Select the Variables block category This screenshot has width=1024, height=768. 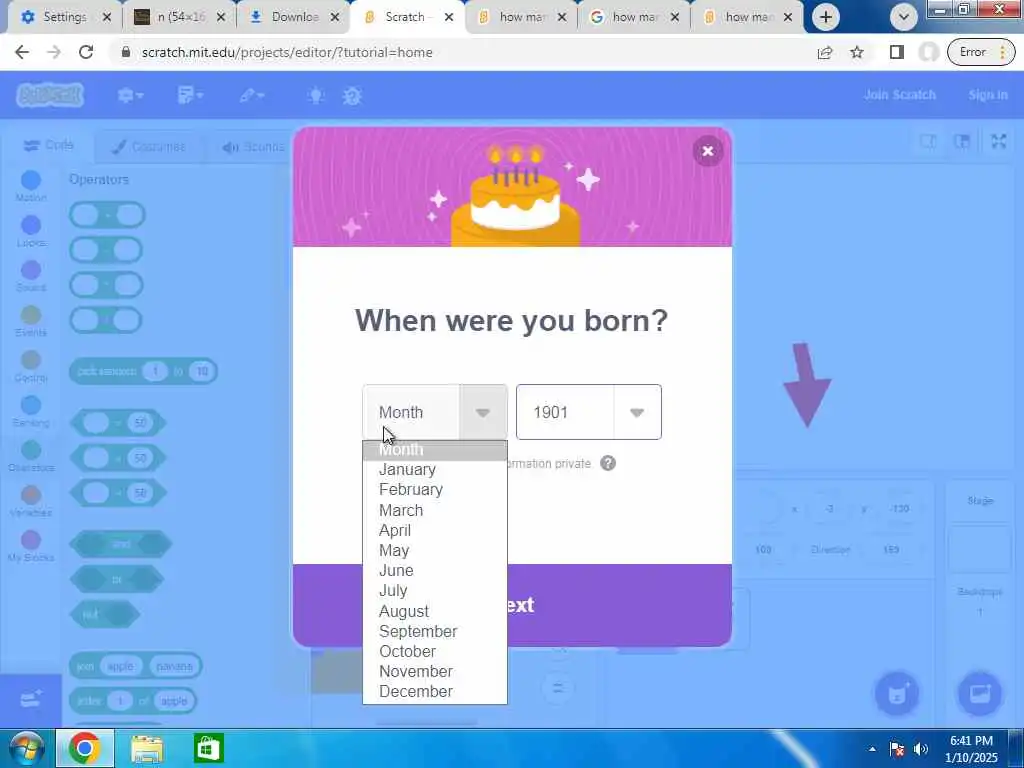(x=31, y=501)
